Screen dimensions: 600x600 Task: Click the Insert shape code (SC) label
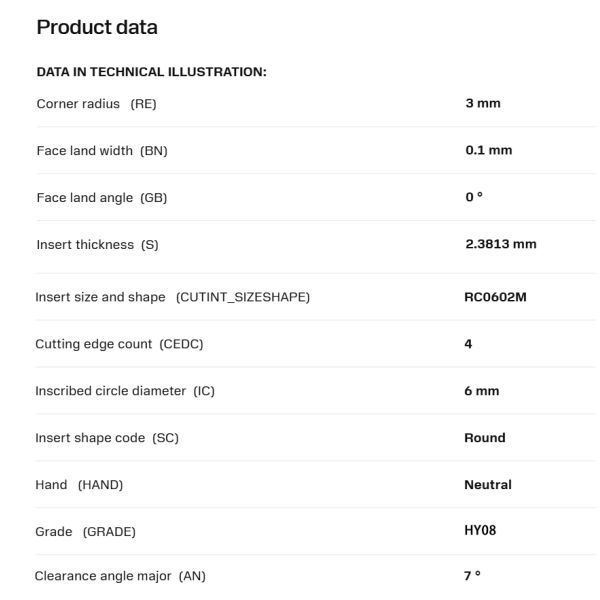(x=107, y=438)
